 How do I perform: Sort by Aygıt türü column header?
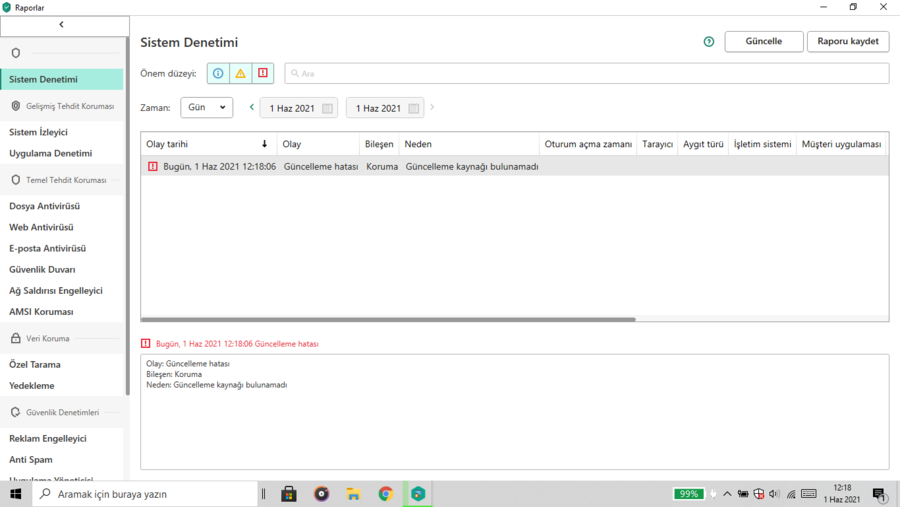coord(703,144)
